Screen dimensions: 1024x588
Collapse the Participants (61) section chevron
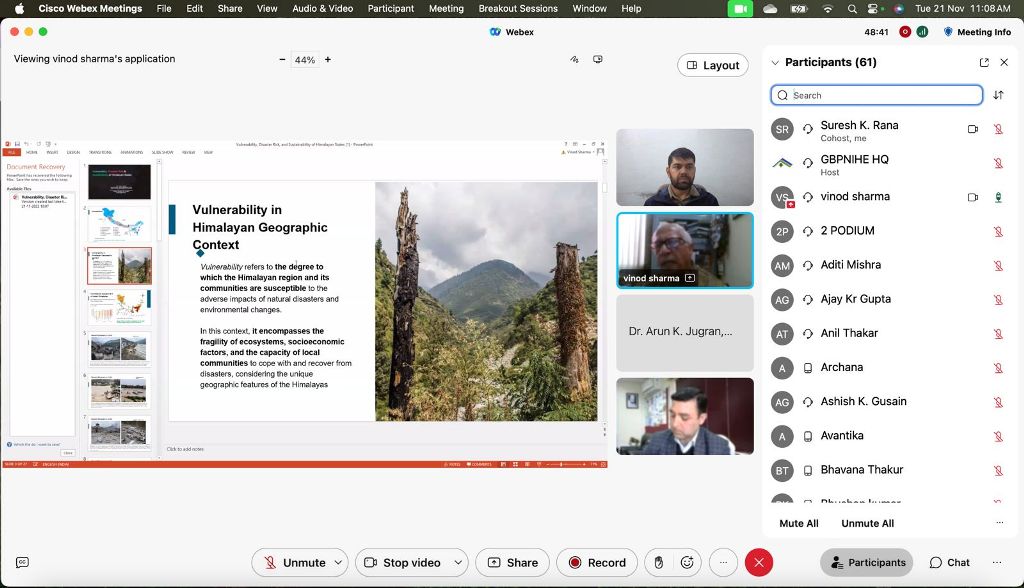(775, 62)
